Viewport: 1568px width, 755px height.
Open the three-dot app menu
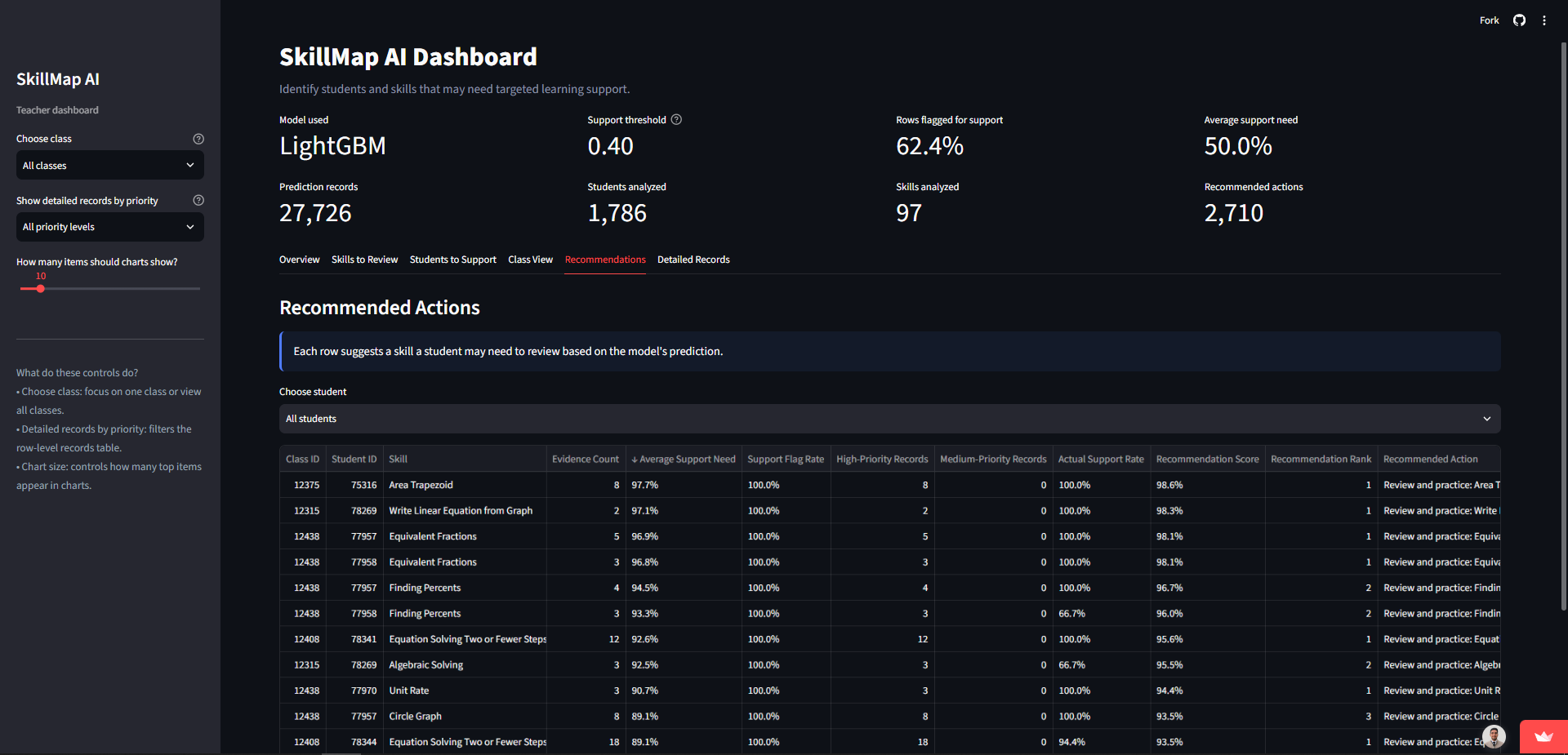[x=1544, y=20]
